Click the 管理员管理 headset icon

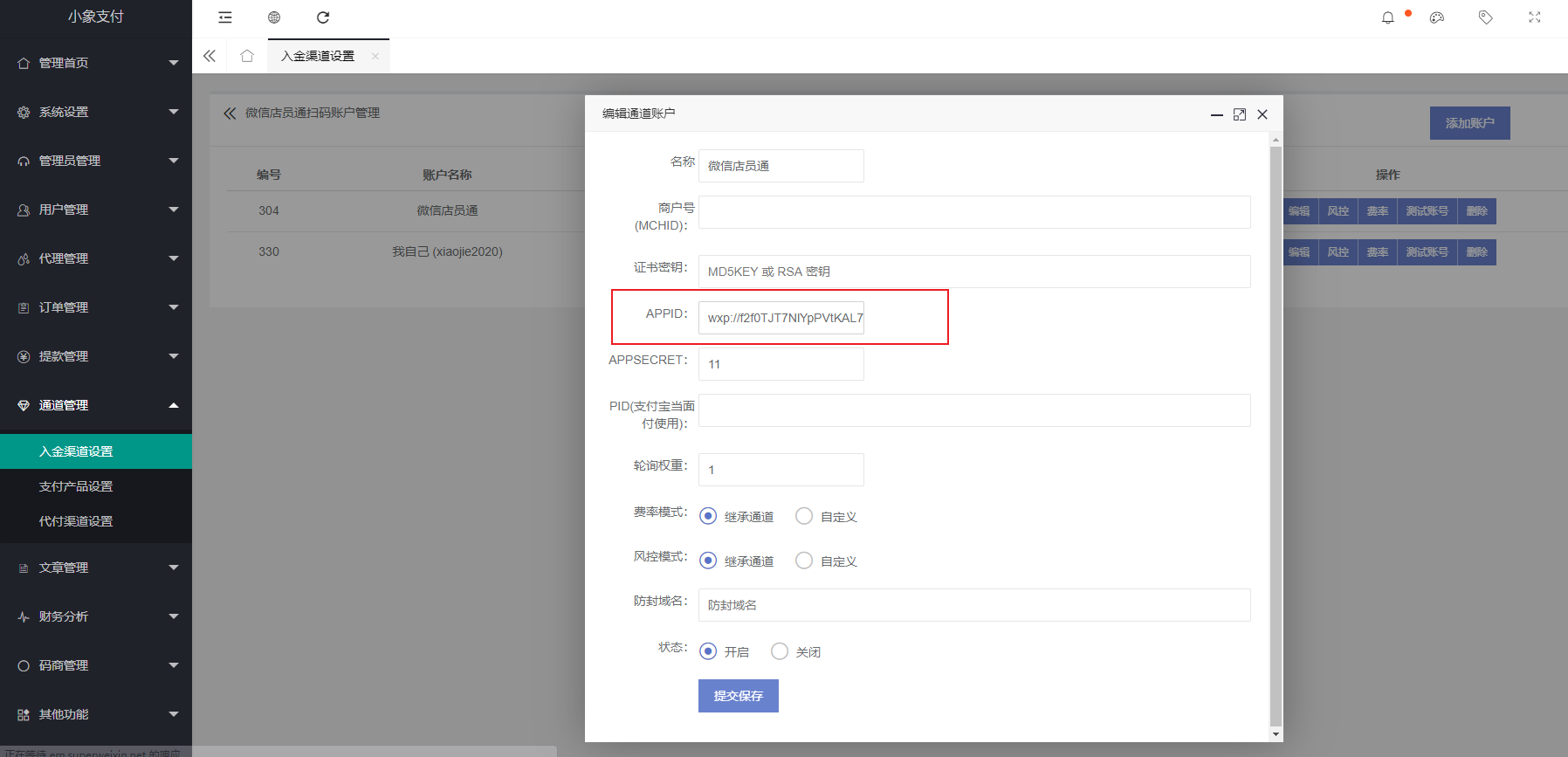pyautogui.click(x=24, y=161)
